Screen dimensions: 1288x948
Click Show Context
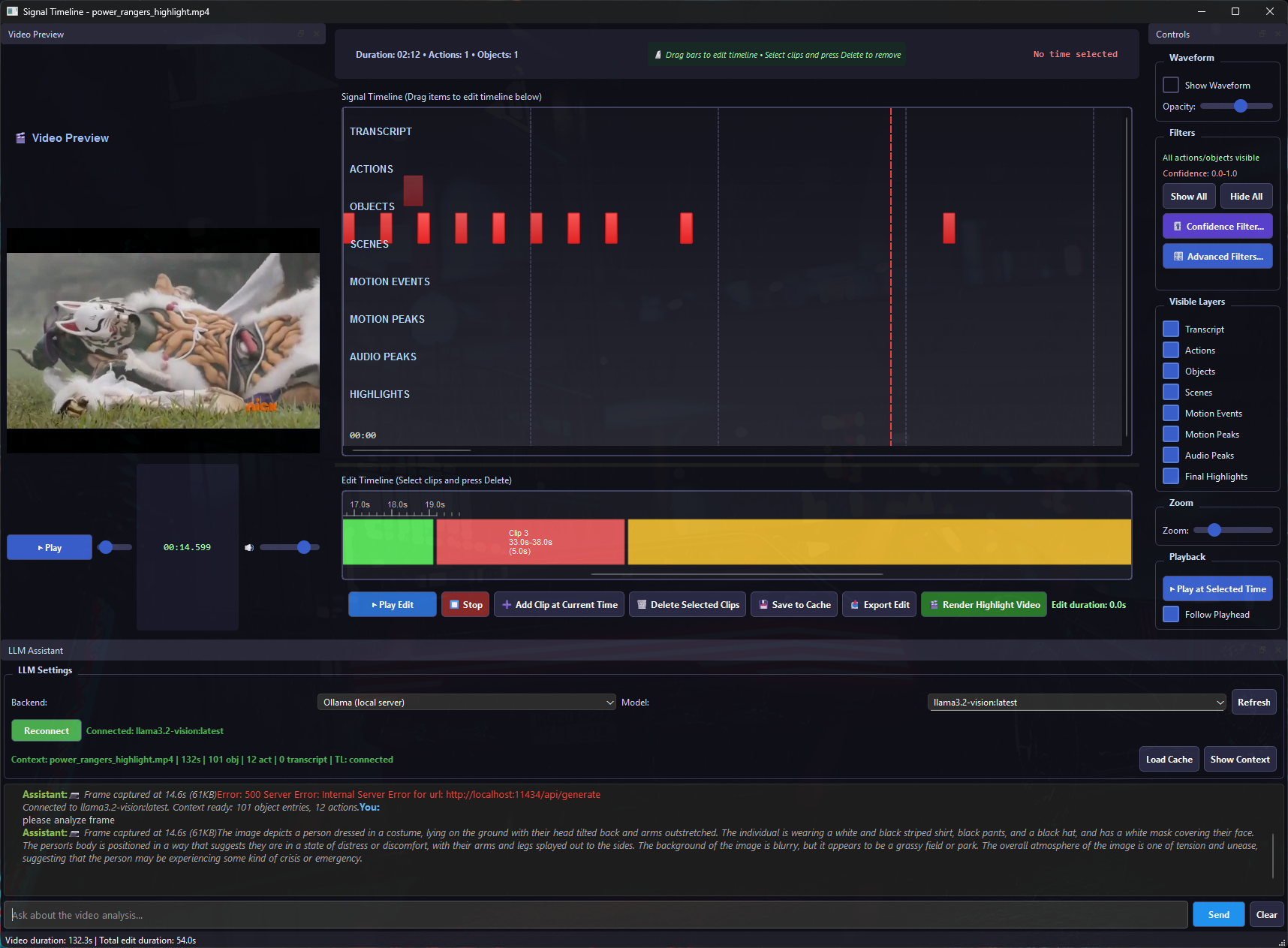click(x=1240, y=759)
